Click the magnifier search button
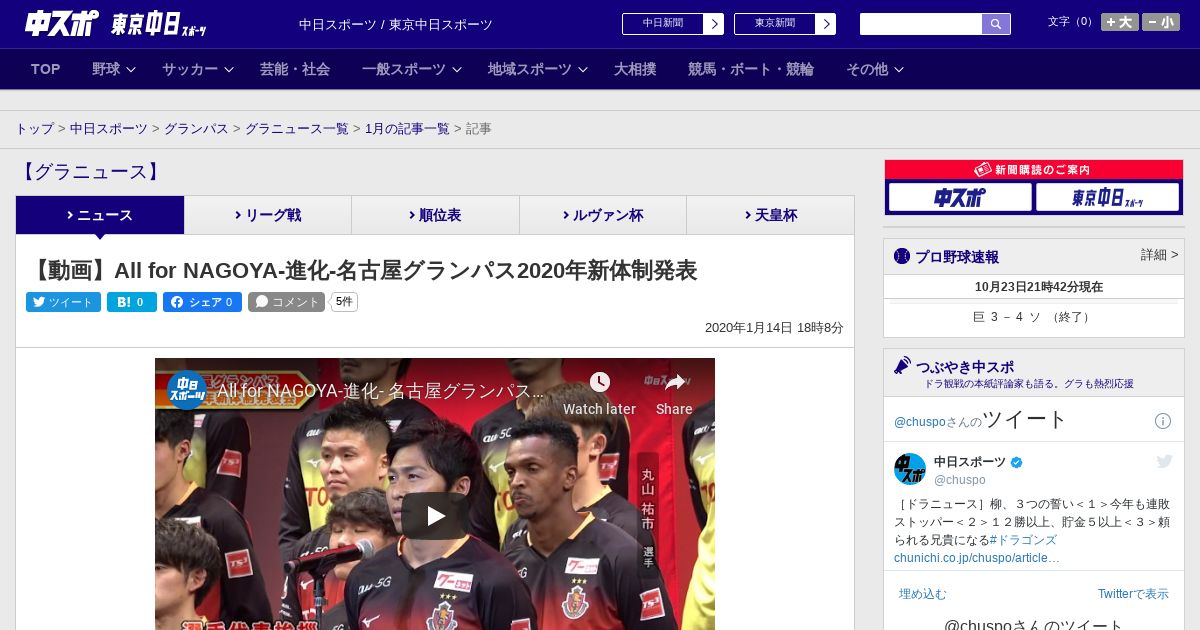 (996, 24)
